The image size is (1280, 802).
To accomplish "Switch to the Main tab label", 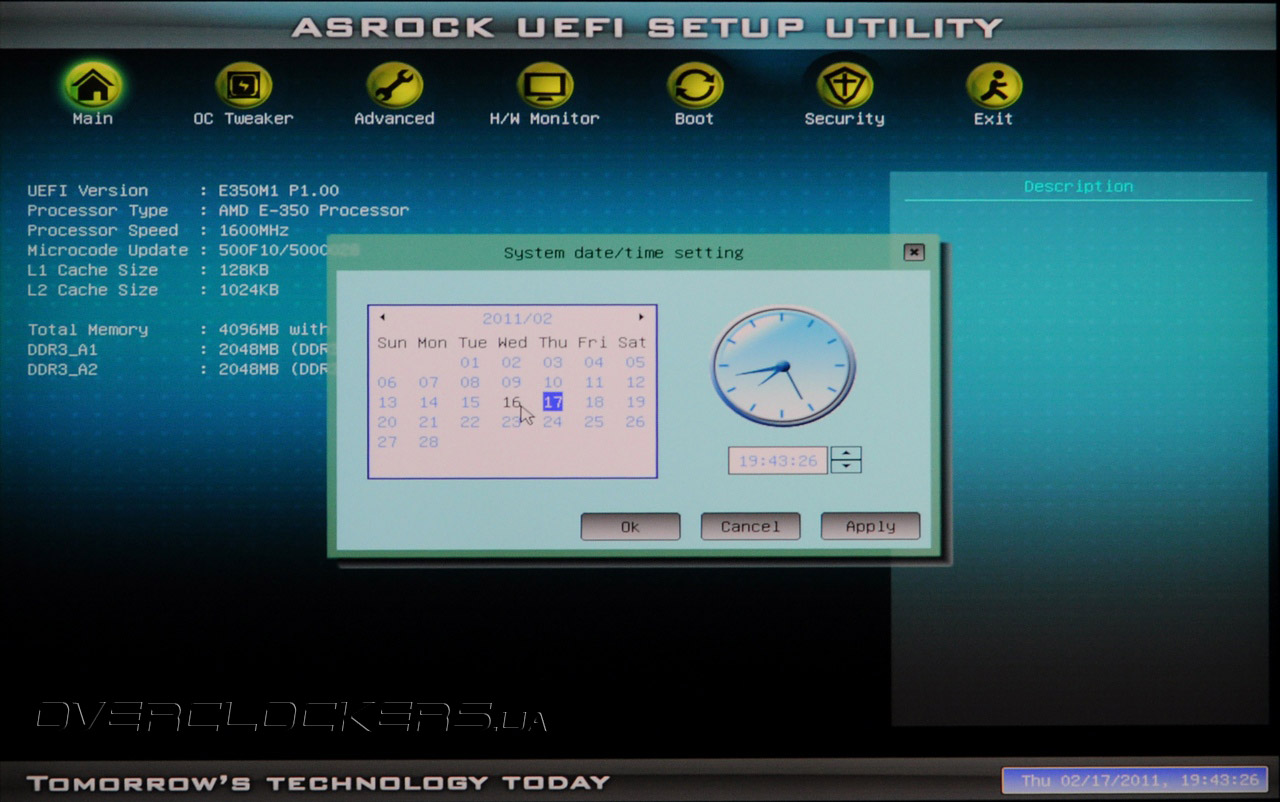I will [92, 119].
